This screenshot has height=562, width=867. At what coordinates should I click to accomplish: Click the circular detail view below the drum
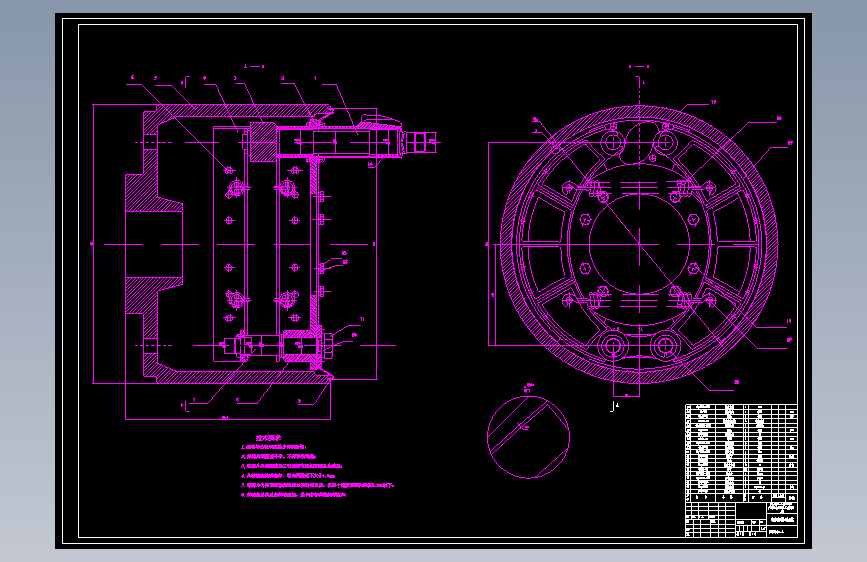tap(528, 437)
